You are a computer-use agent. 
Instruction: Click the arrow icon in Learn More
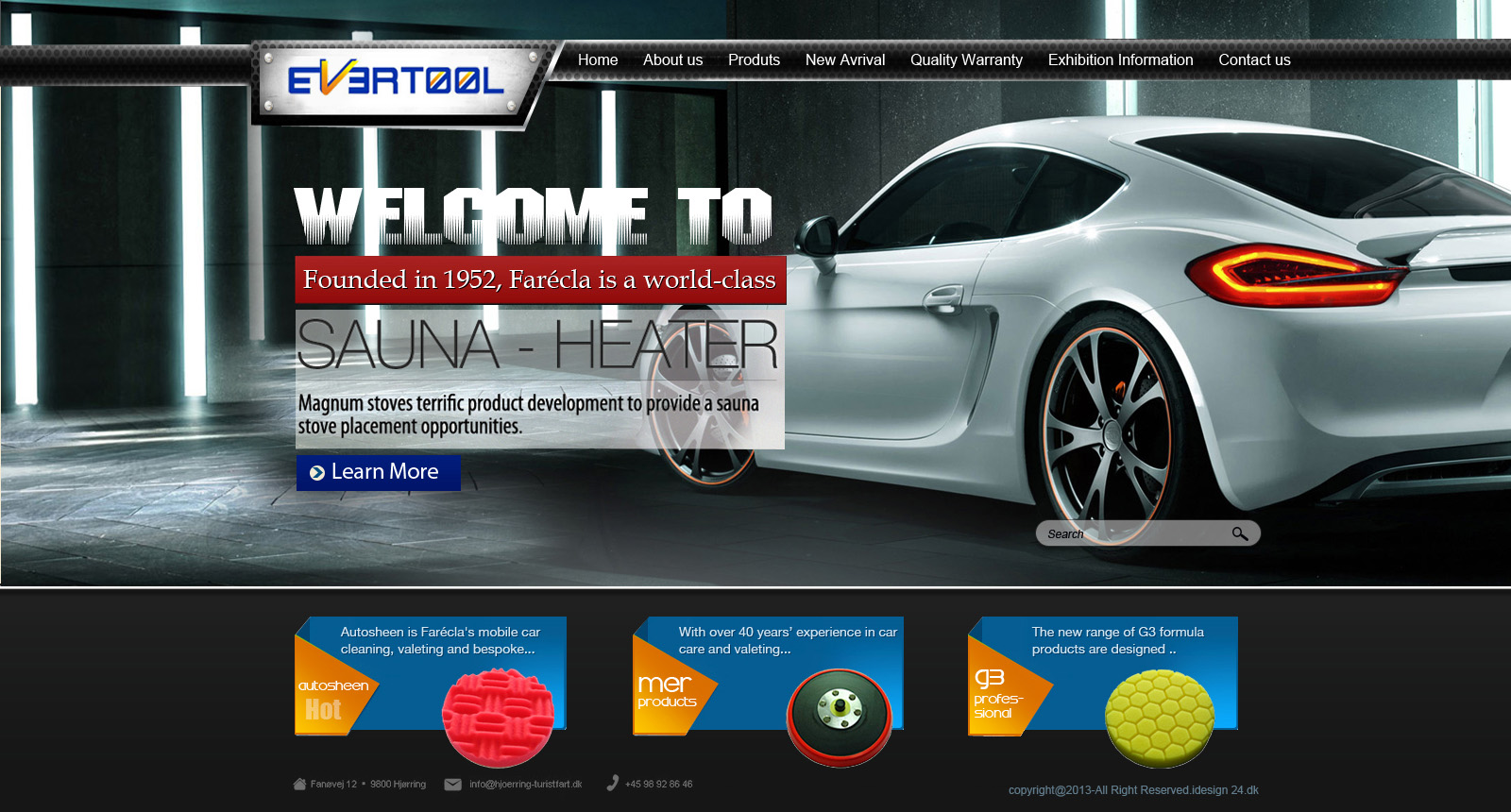tap(317, 473)
